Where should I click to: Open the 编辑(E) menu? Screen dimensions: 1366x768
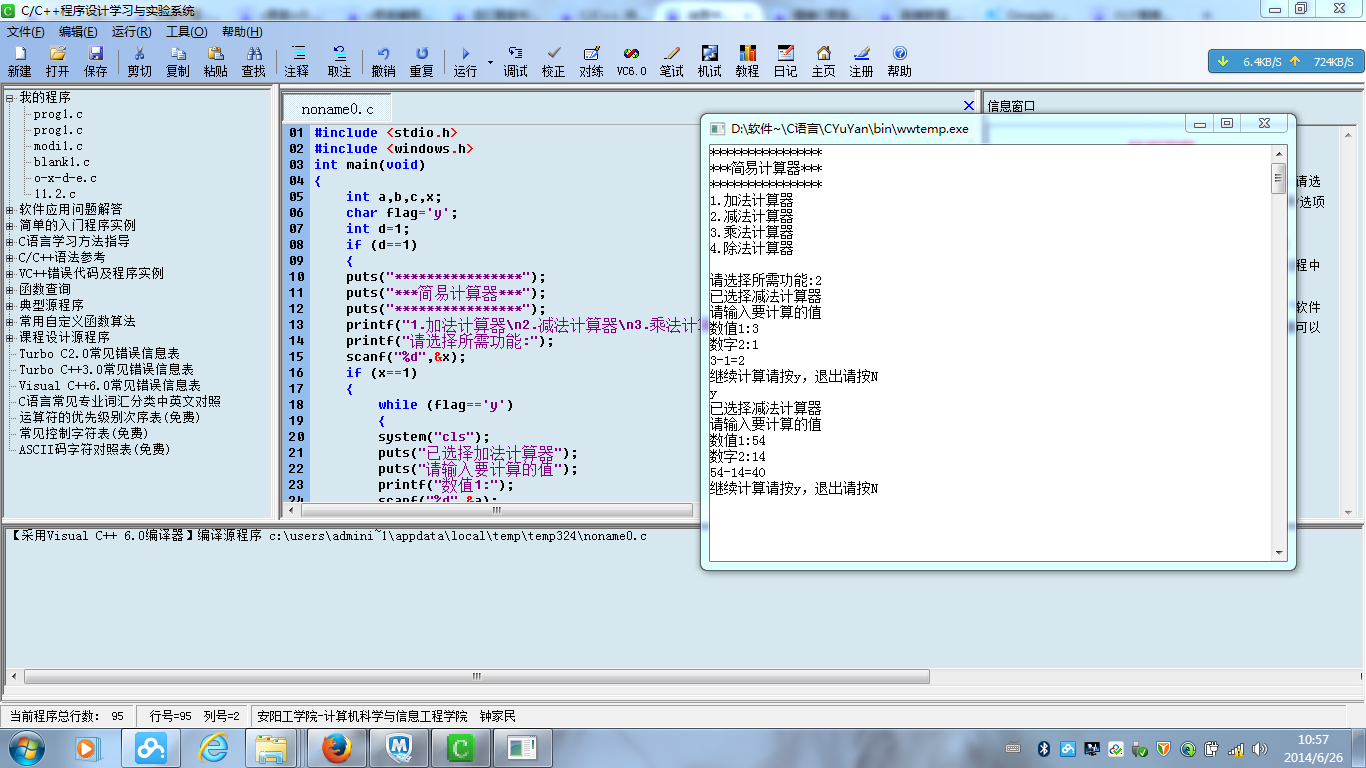[78, 32]
